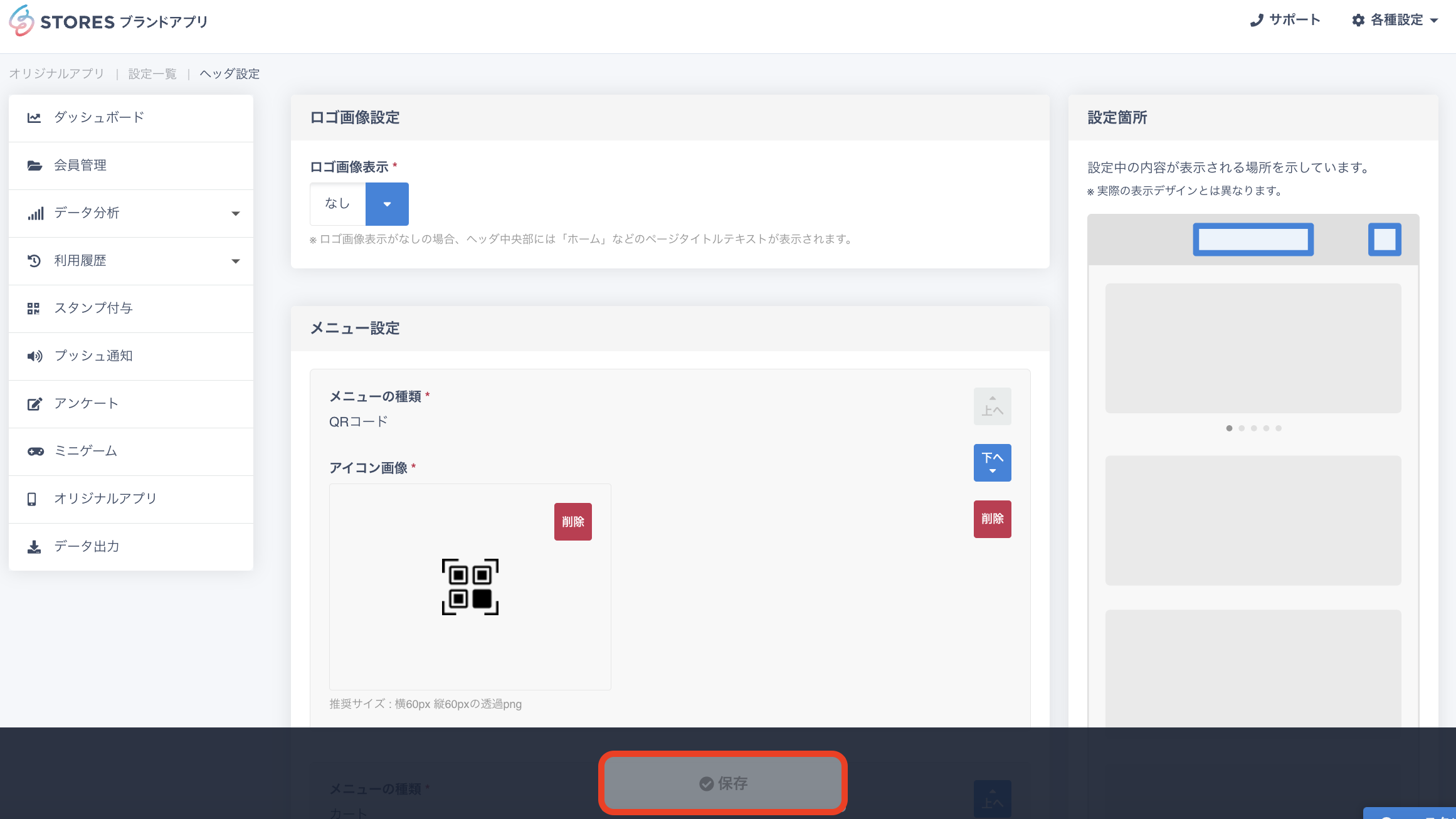This screenshot has width=1456, height=819.
Task: Click the ミニゲーム gamepad icon
Action: tap(35, 452)
